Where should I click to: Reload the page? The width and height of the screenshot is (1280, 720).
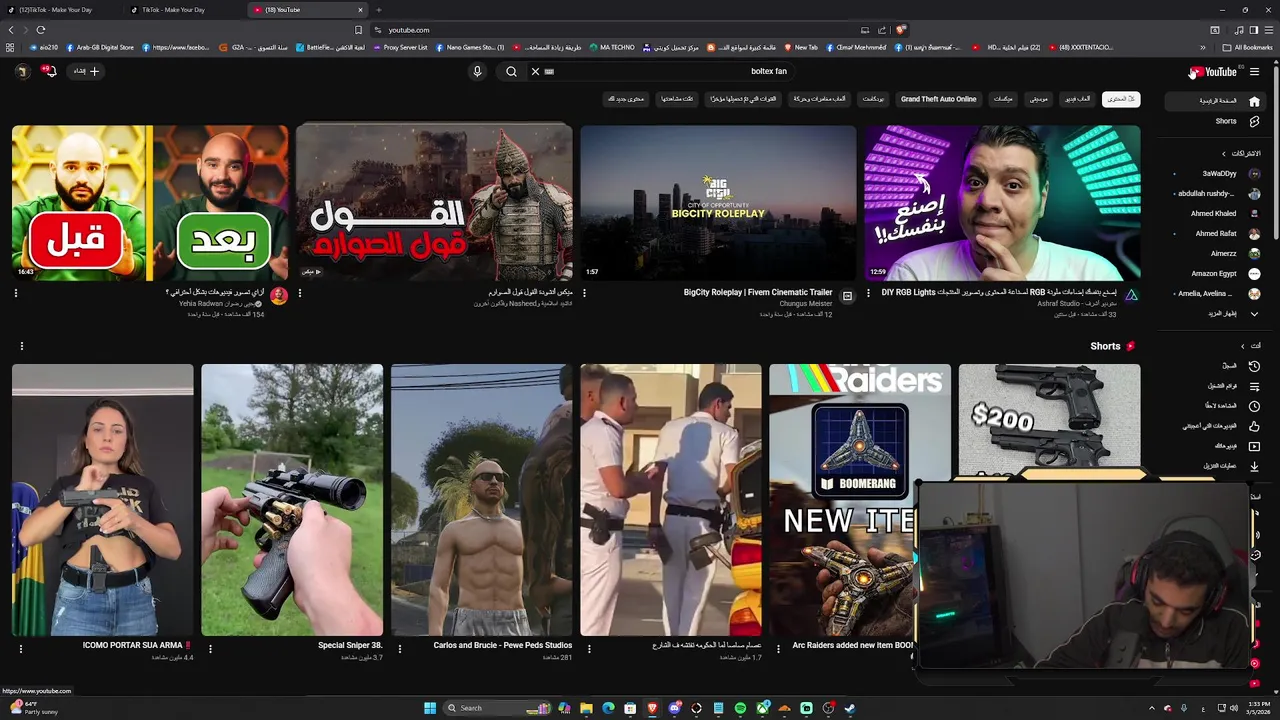[x=41, y=30]
